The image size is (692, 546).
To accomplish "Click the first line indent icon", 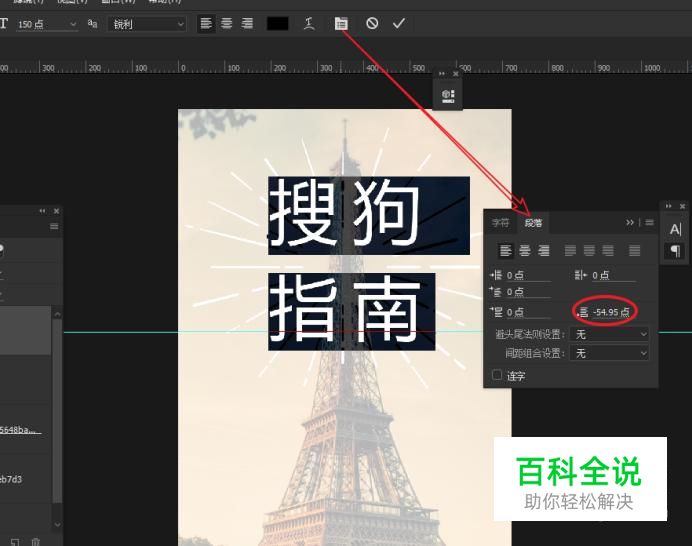I will pos(496,291).
